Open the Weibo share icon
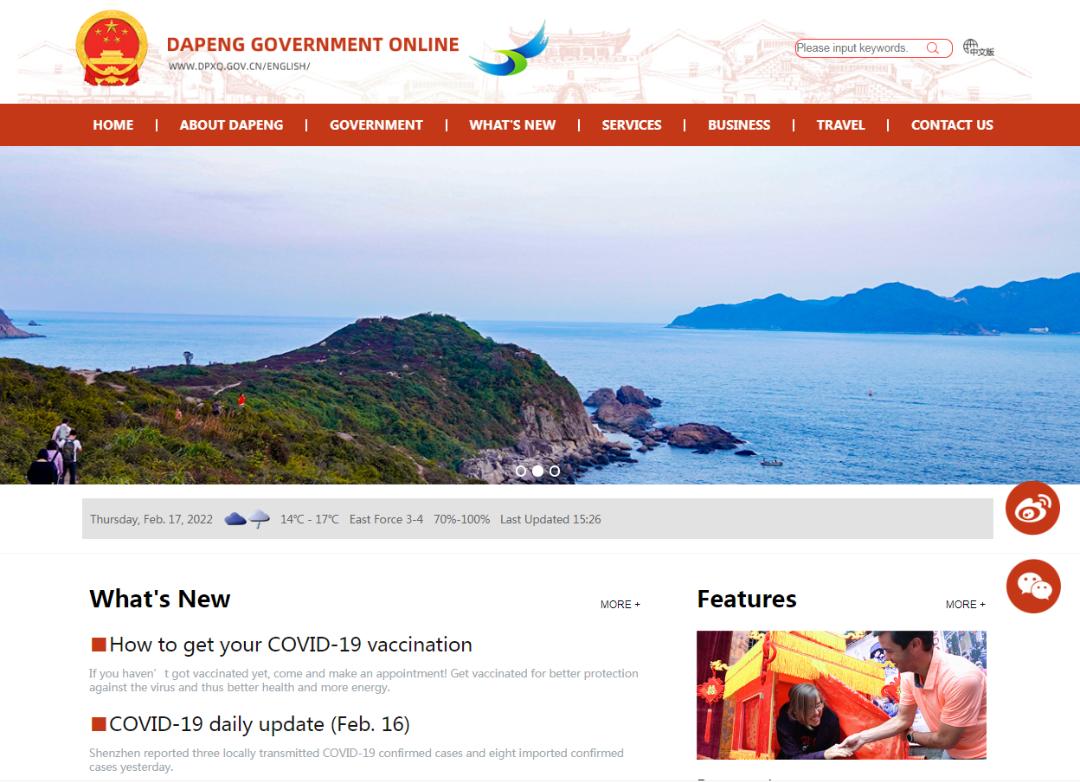 [x=1032, y=508]
